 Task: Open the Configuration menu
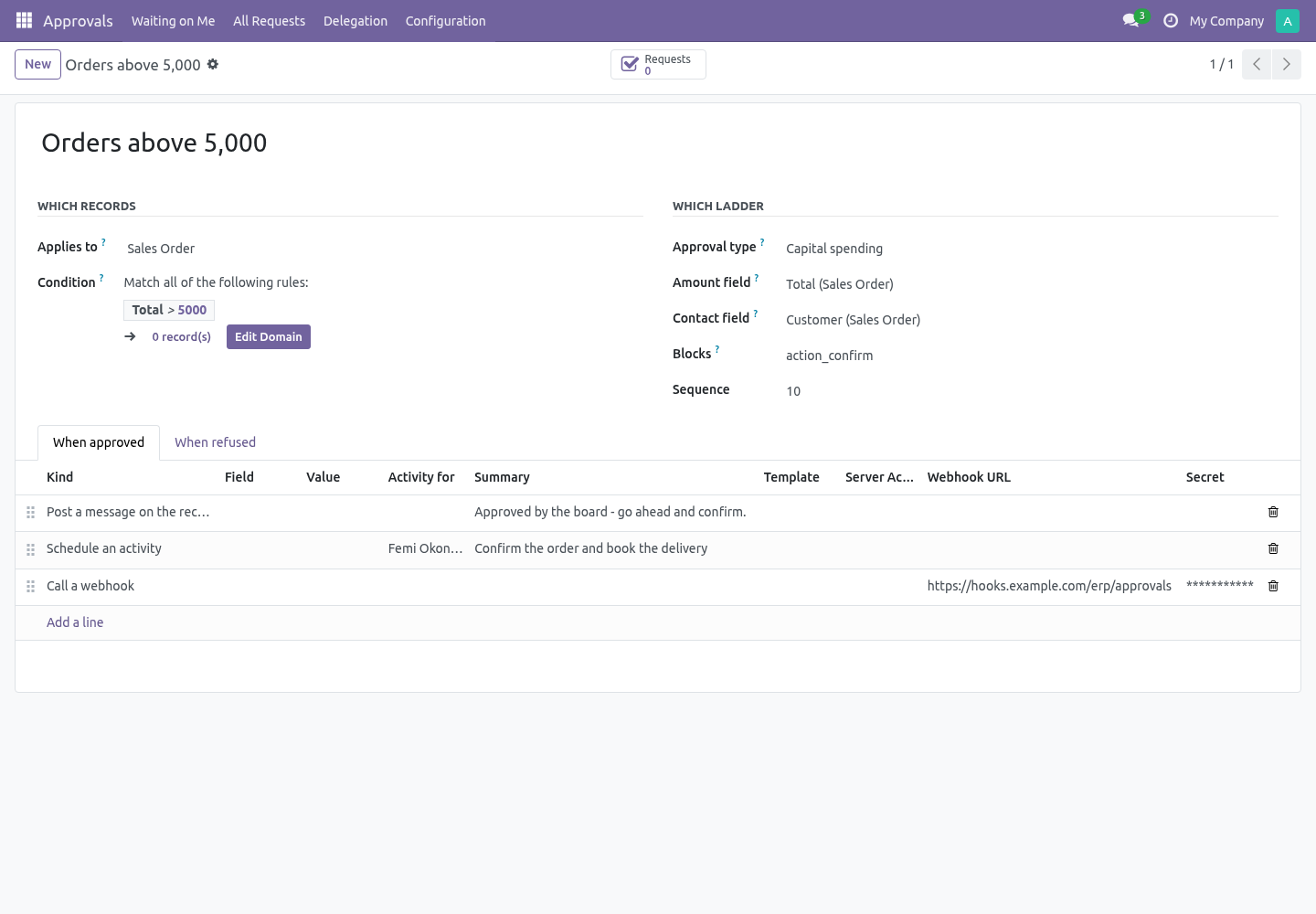click(446, 21)
